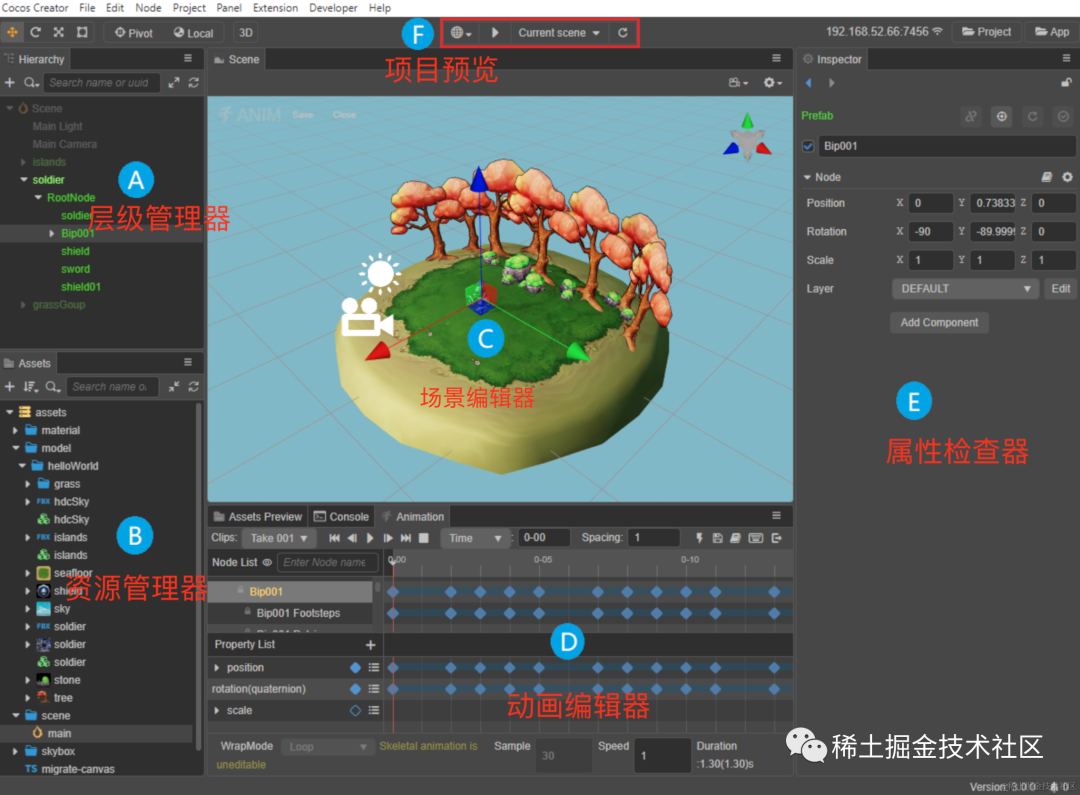Select the Scale gizmo tool

(59, 32)
